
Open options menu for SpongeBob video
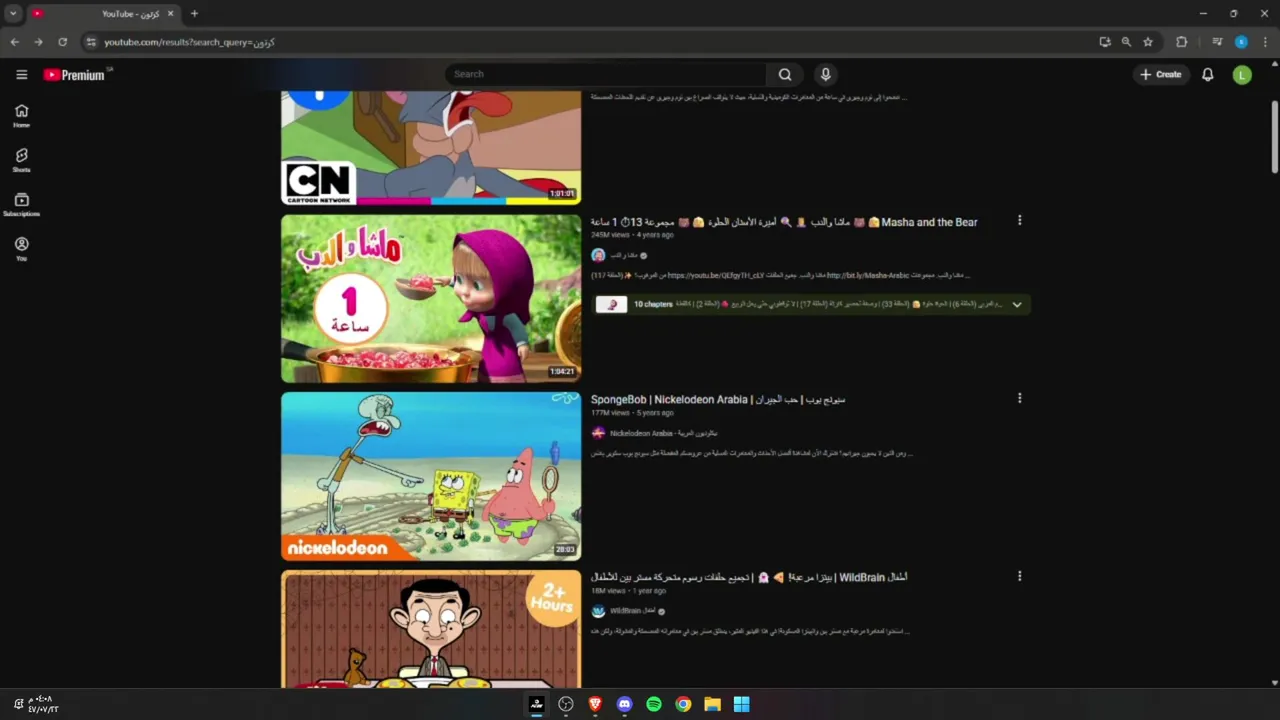coord(1019,398)
